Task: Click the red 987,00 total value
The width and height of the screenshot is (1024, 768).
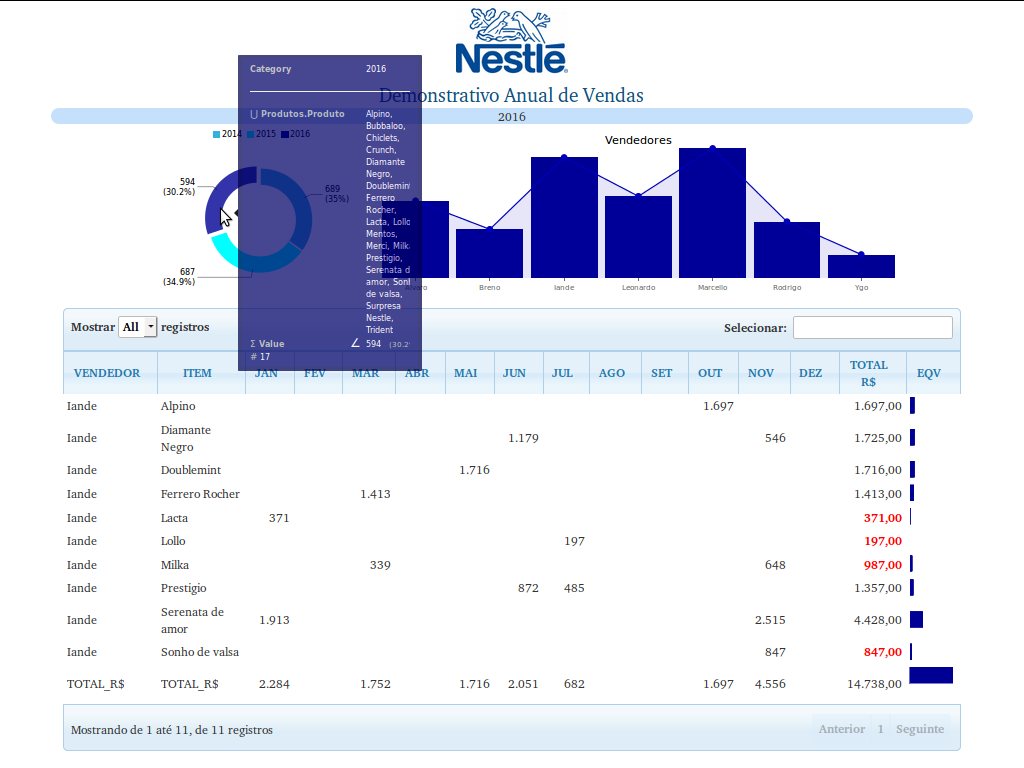Action: pyautogui.click(x=882, y=566)
